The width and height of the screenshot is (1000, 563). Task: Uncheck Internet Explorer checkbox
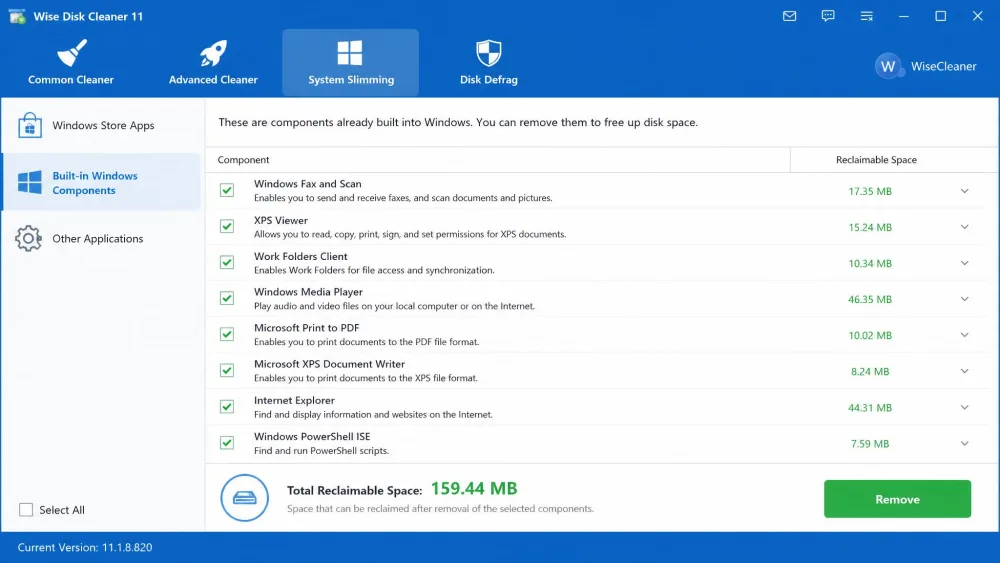(226, 407)
